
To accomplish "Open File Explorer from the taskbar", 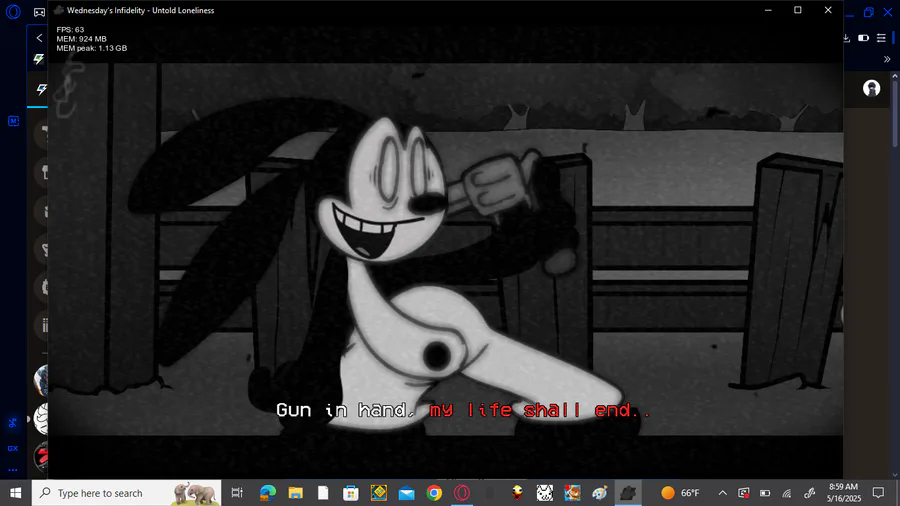I will 296,493.
